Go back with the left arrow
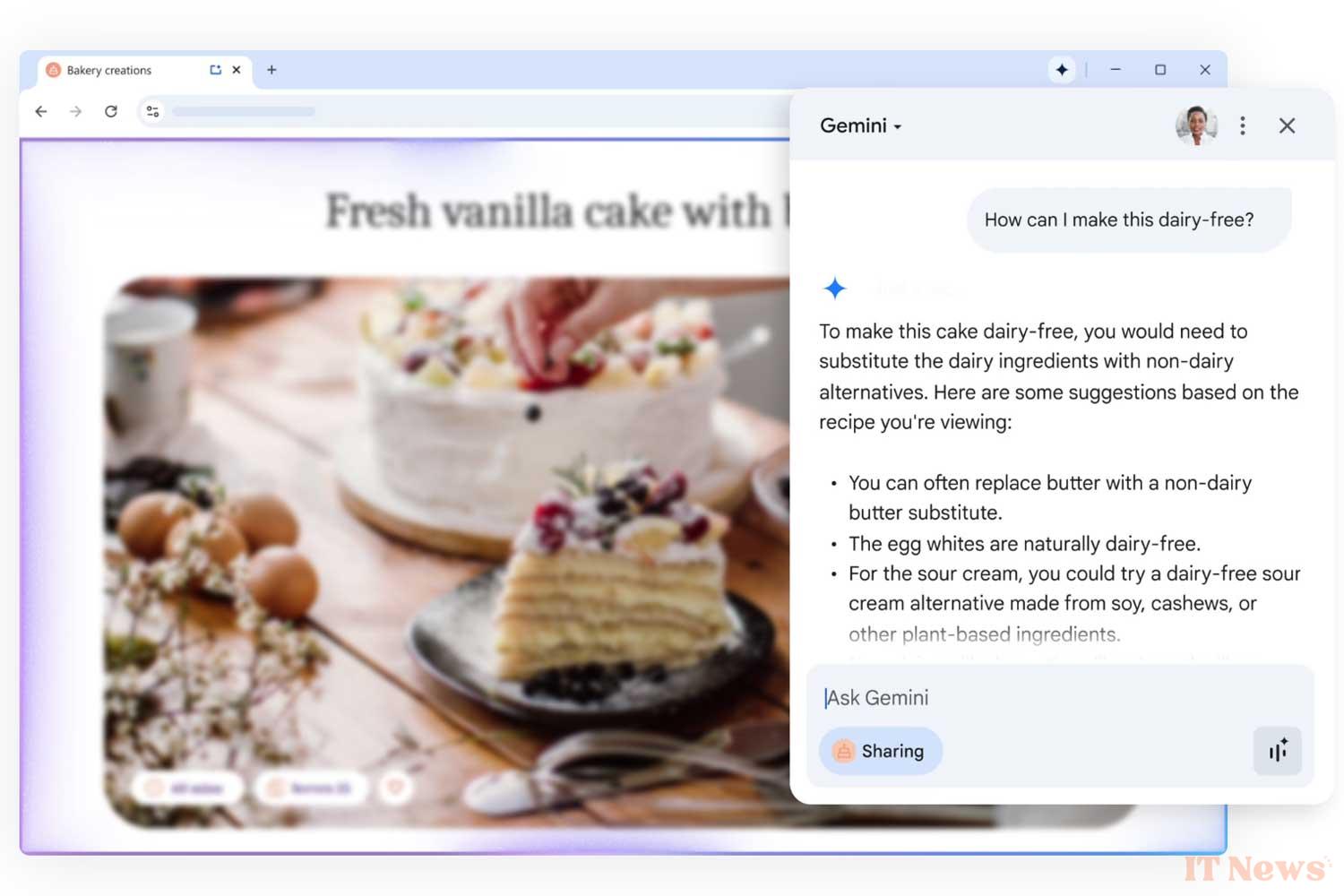The image size is (1344, 896). point(41,111)
